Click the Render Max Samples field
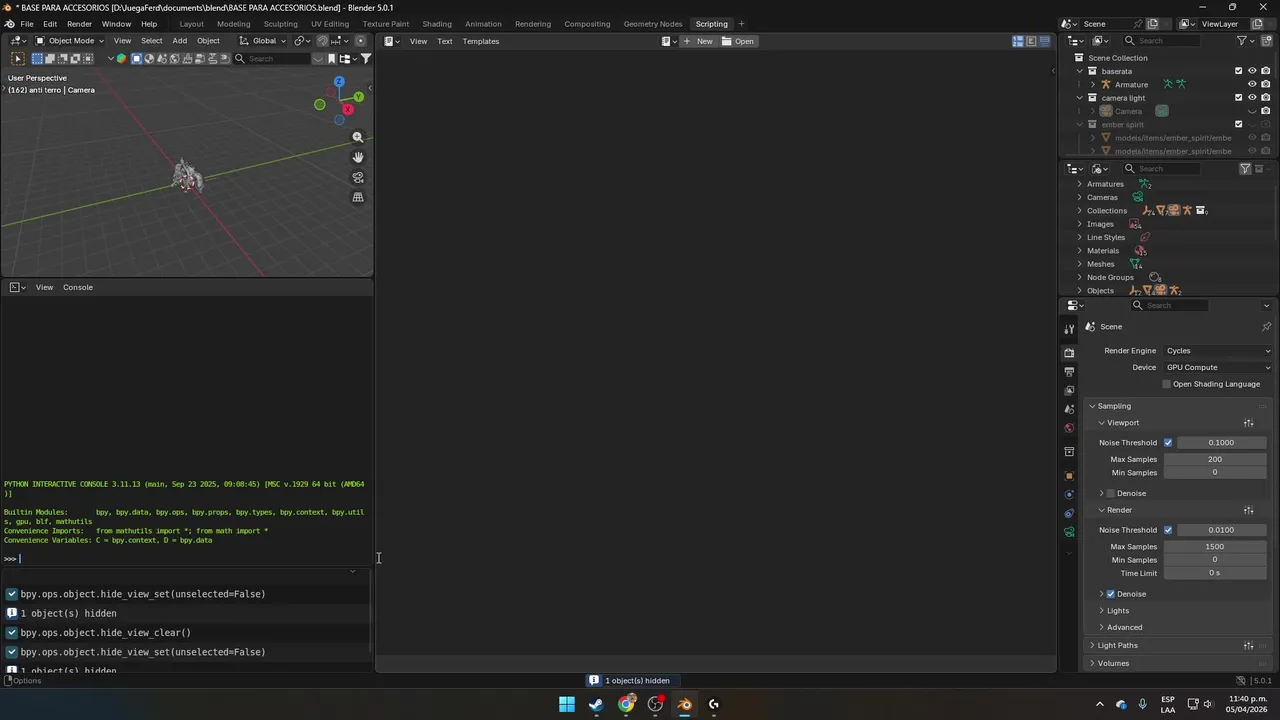This screenshot has width=1280, height=720. (1215, 547)
